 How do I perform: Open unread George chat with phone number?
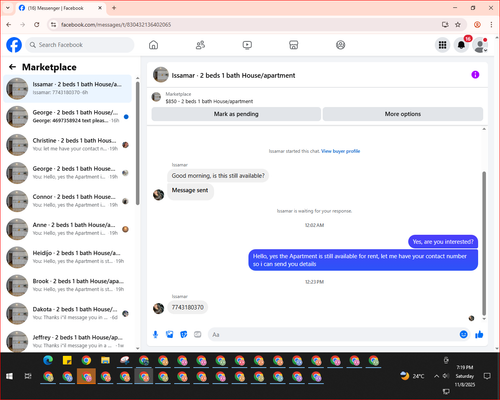[x=68, y=117]
